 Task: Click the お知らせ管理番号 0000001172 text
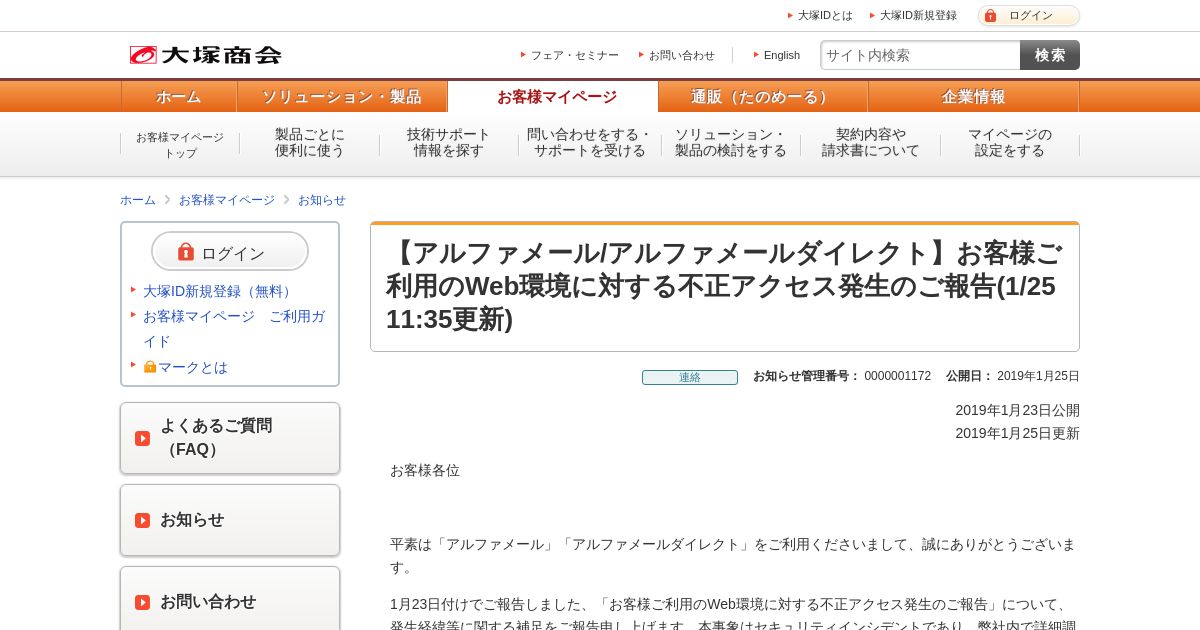(x=842, y=376)
